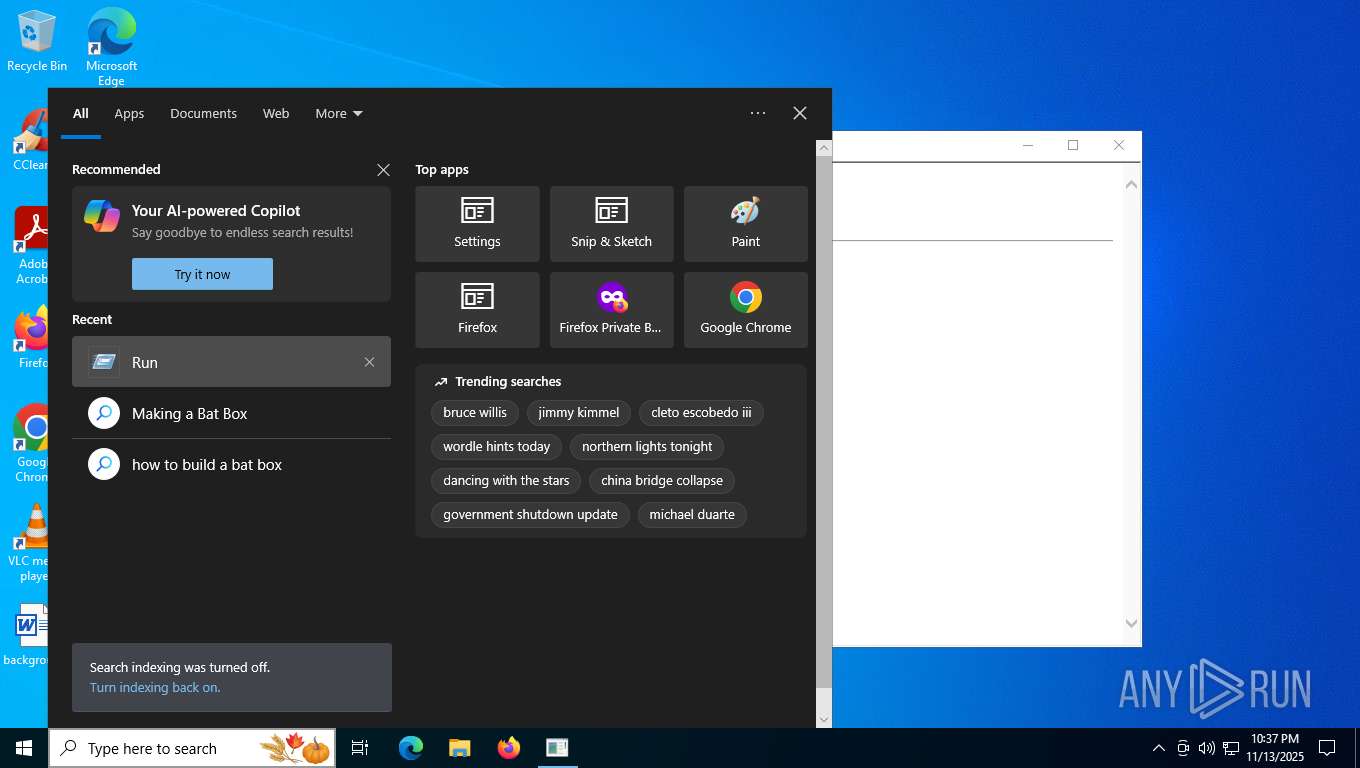Select the Run app on the taskbar
The height and width of the screenshot is (768, 1360).
coord(557,748)
